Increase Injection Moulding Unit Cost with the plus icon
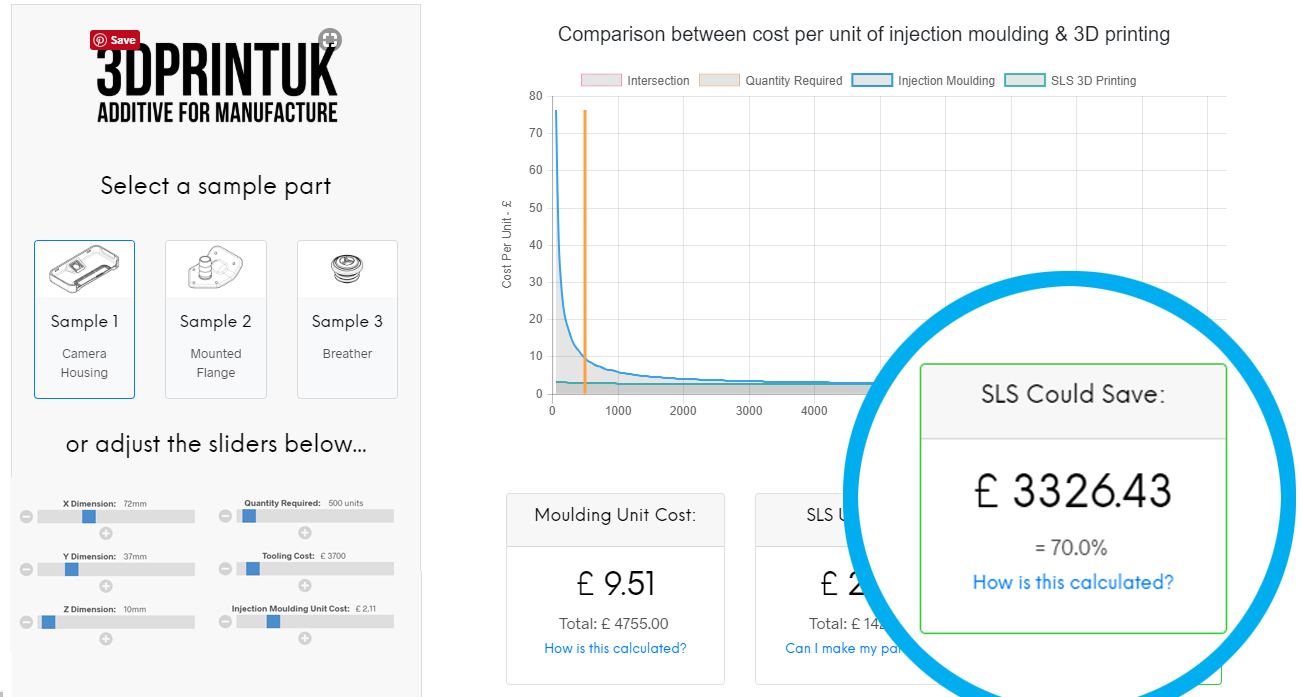 (305, 639)
